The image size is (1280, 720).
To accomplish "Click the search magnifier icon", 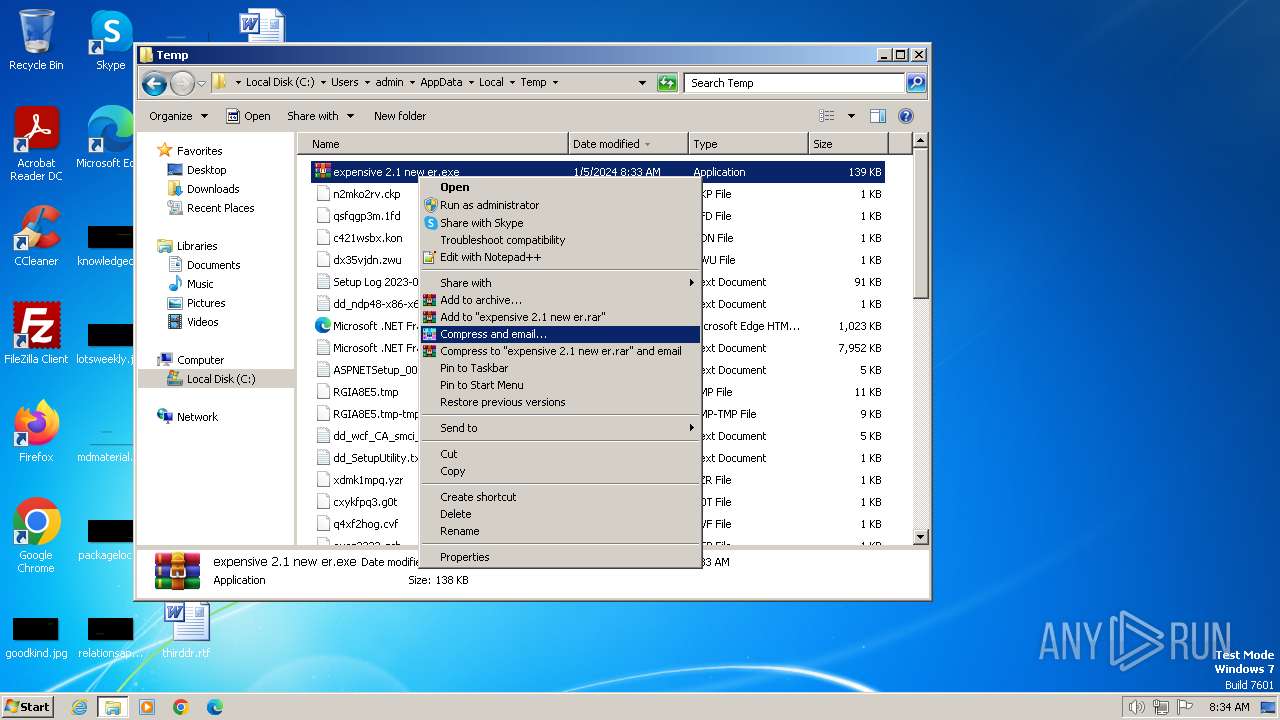I will [915, 83].
